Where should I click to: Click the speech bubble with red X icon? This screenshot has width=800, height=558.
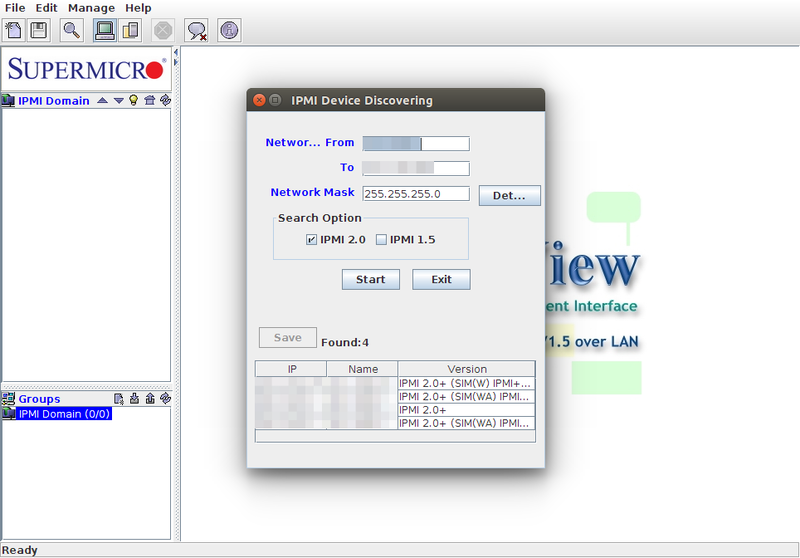pyautogui.click(x=196, y=31)
